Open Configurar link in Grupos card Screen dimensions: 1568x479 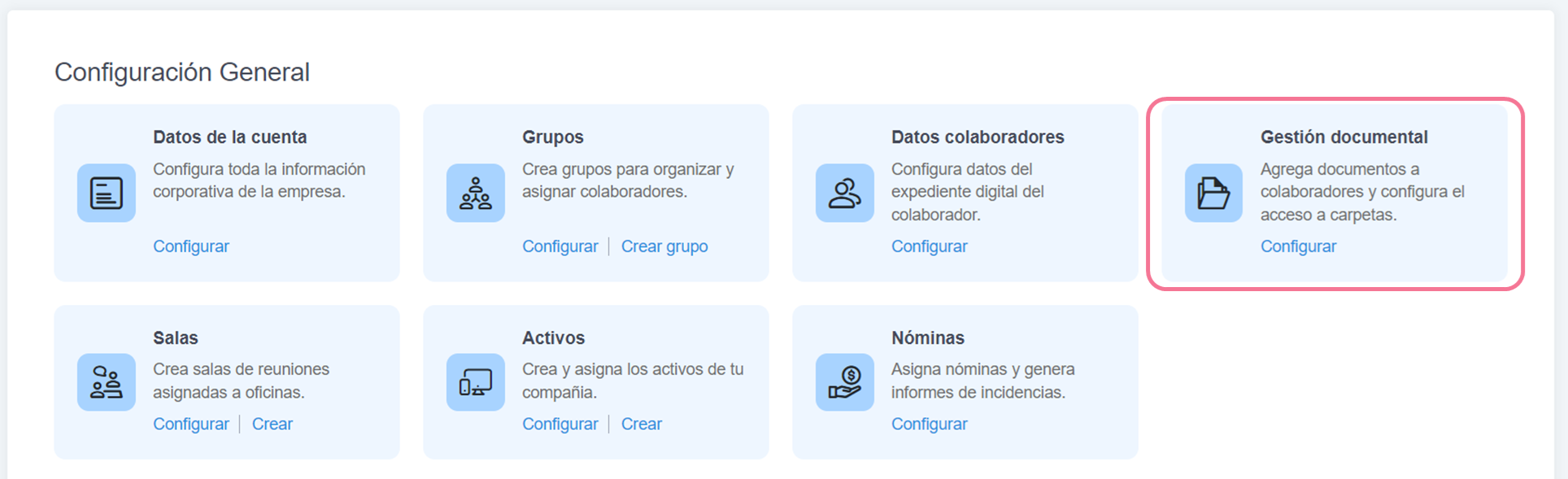click(x=560, y=246)
